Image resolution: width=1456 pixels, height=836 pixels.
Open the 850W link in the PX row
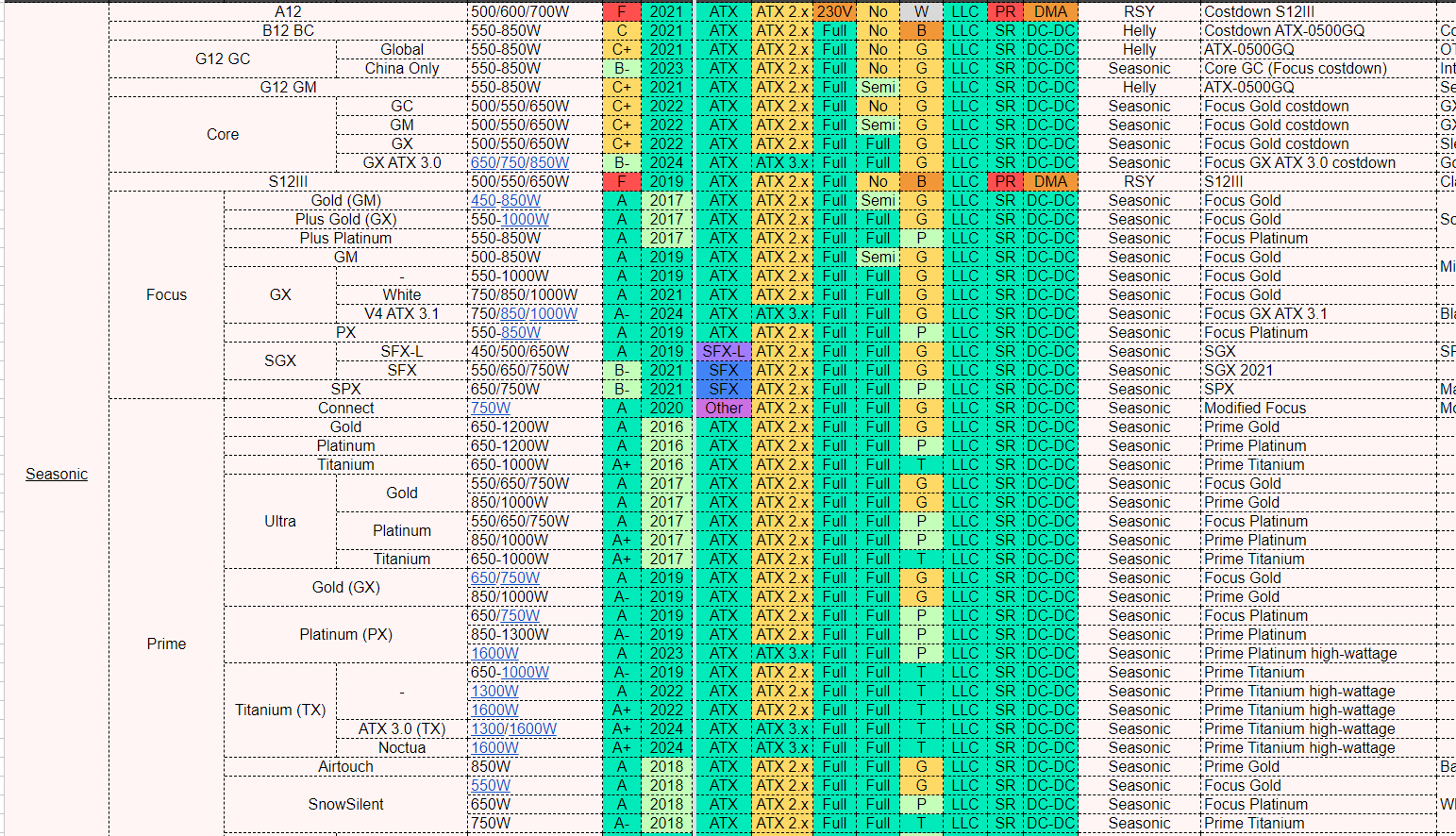click(521, 332)
